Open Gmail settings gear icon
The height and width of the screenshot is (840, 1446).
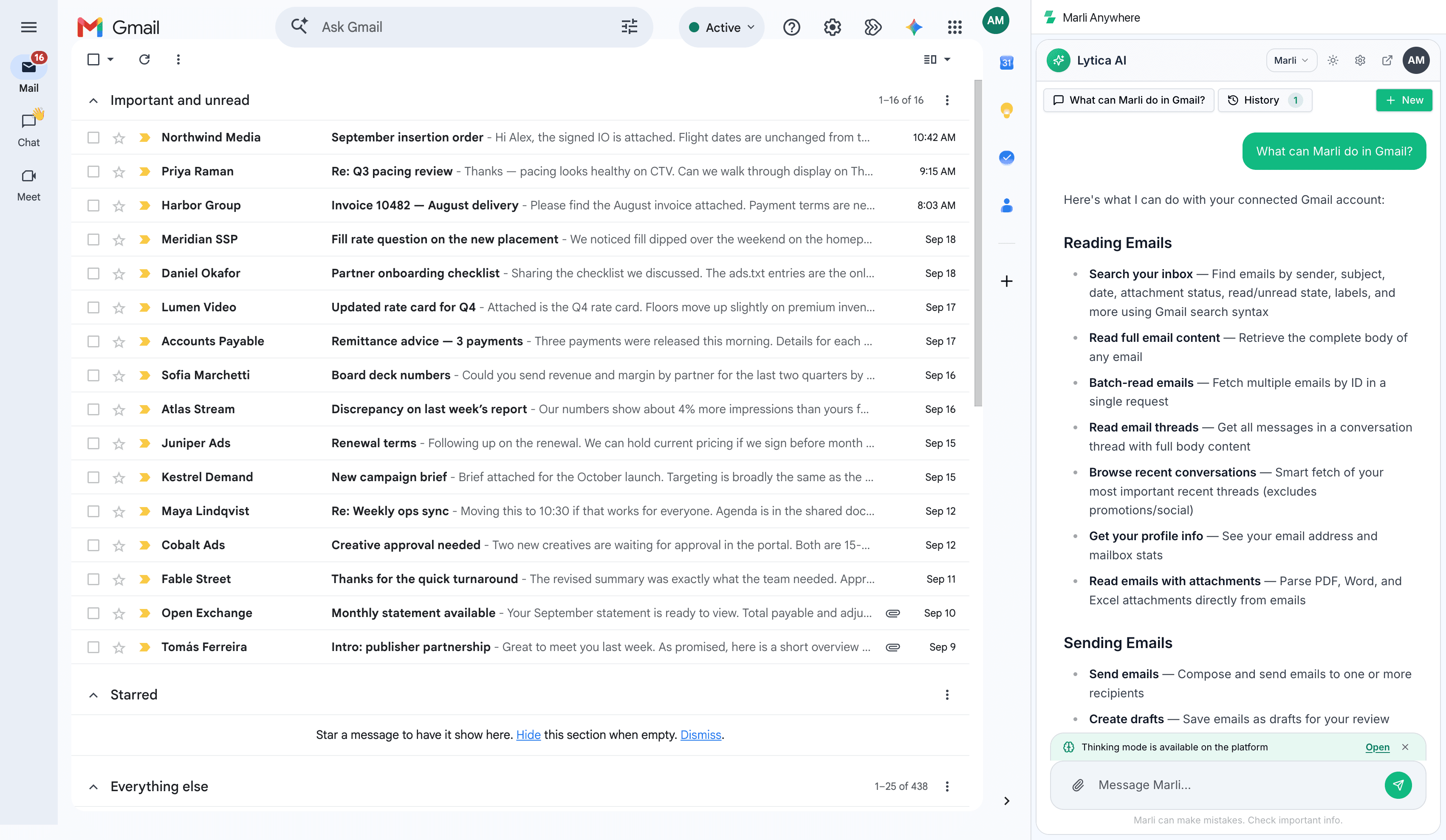pyautogui.click(x=832, y=27)
